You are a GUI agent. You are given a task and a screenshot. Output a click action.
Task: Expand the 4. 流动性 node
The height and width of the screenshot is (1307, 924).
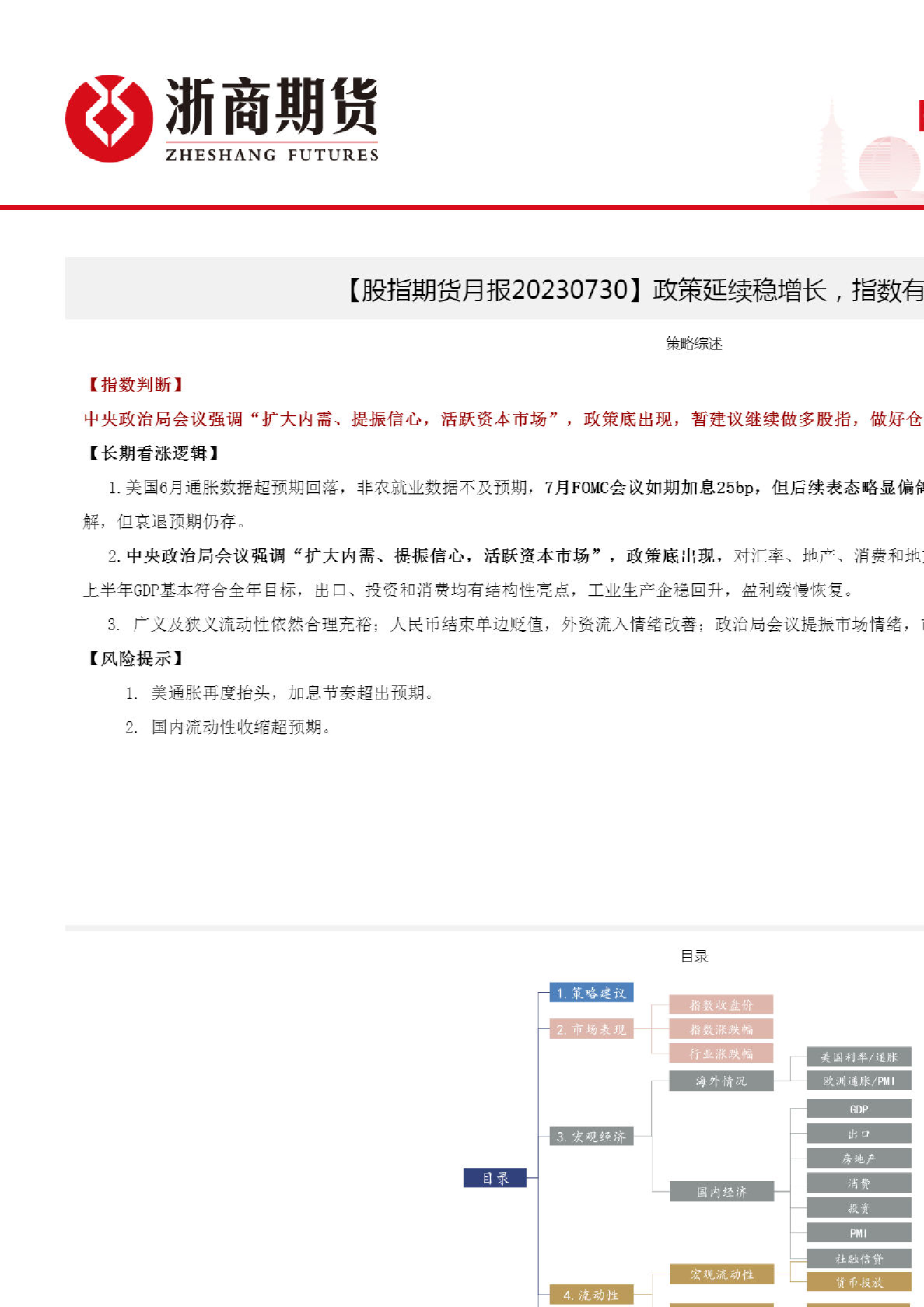[x=591, y=1295]
